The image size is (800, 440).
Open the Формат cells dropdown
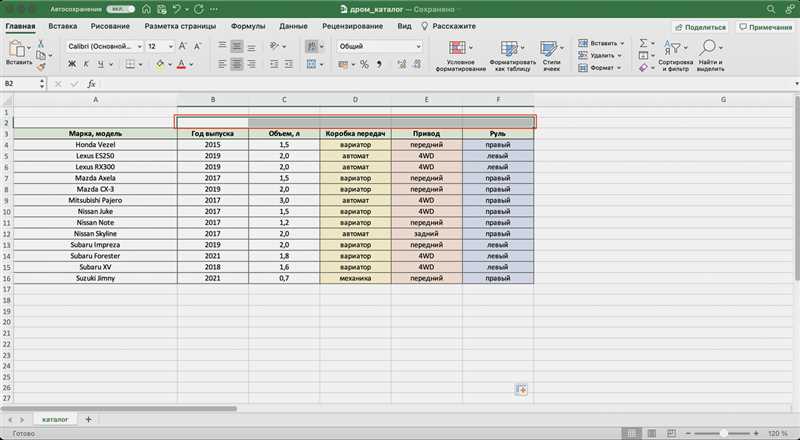tap(601, 67)
